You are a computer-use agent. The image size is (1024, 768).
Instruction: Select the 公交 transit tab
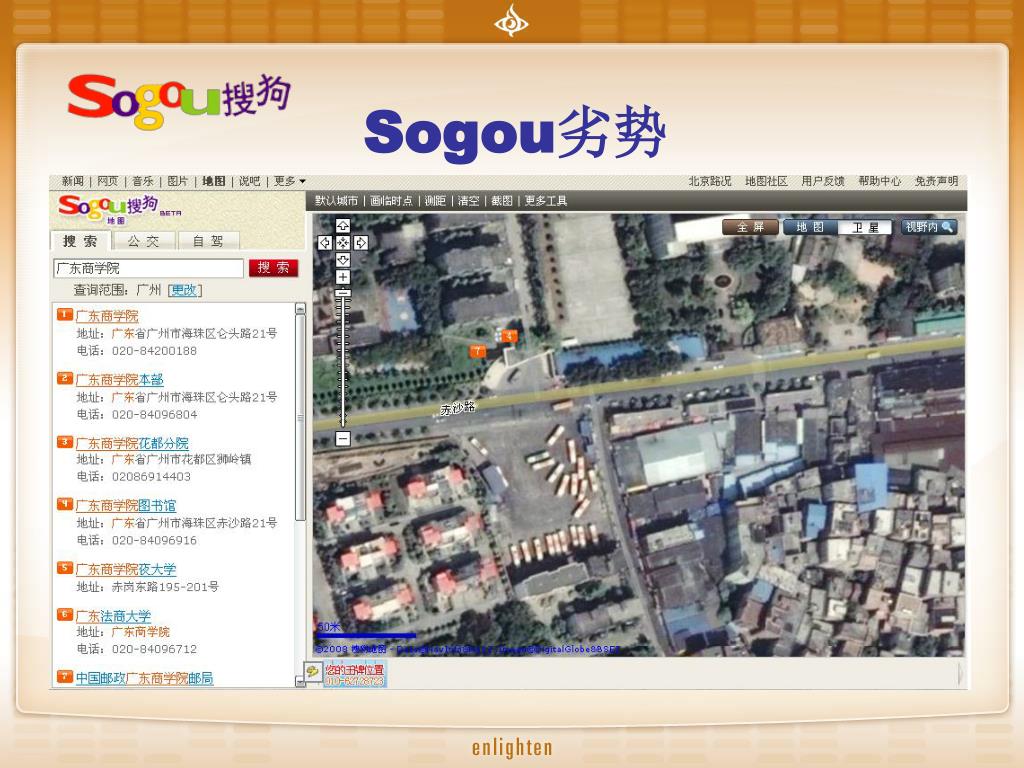click(x=143, y=241)
